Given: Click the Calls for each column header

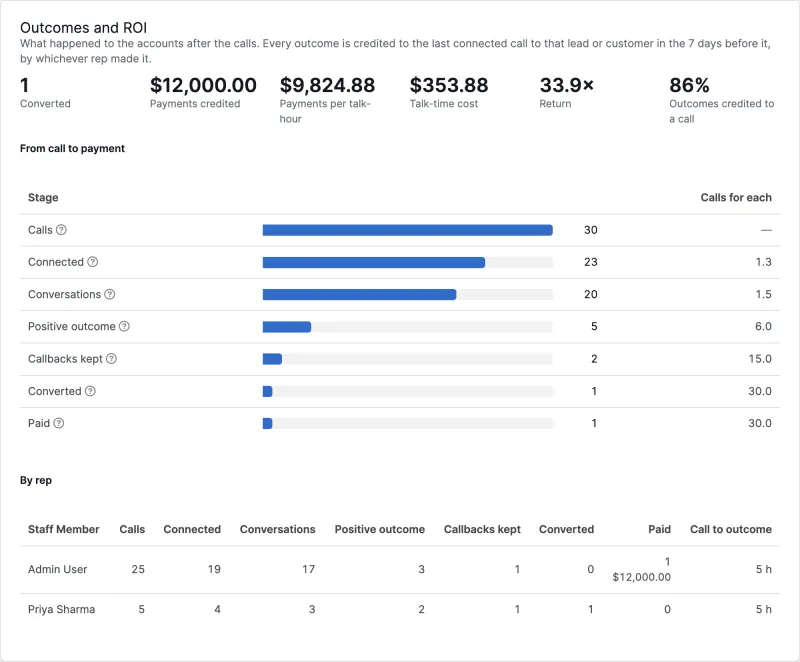Looking at the screenshot, I should pos(736,197).
